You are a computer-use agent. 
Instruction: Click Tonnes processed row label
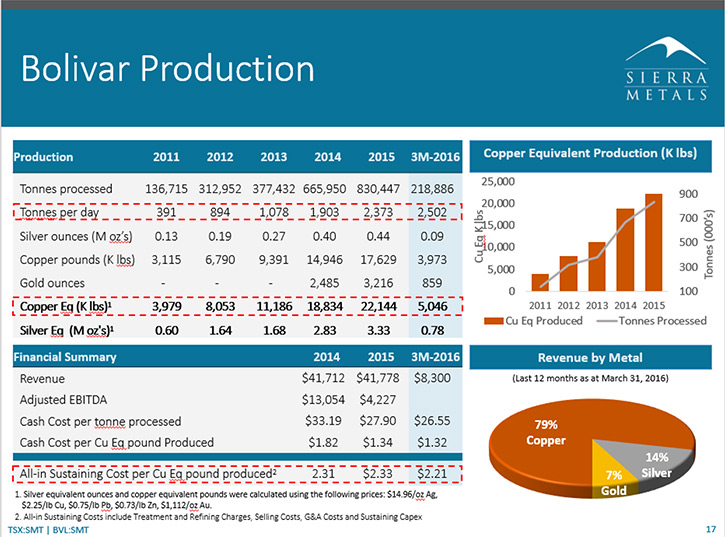coord(66,189)
